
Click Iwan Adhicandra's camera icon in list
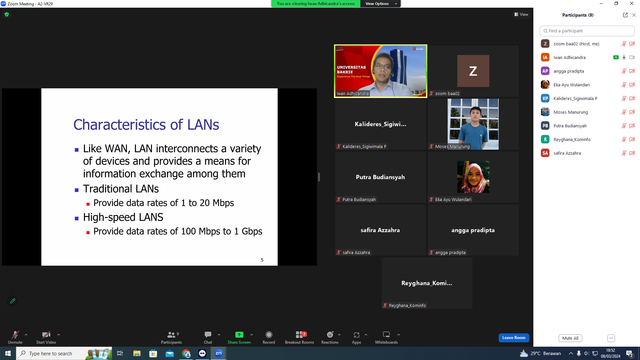pyautogui.click(x=632, y=58)
